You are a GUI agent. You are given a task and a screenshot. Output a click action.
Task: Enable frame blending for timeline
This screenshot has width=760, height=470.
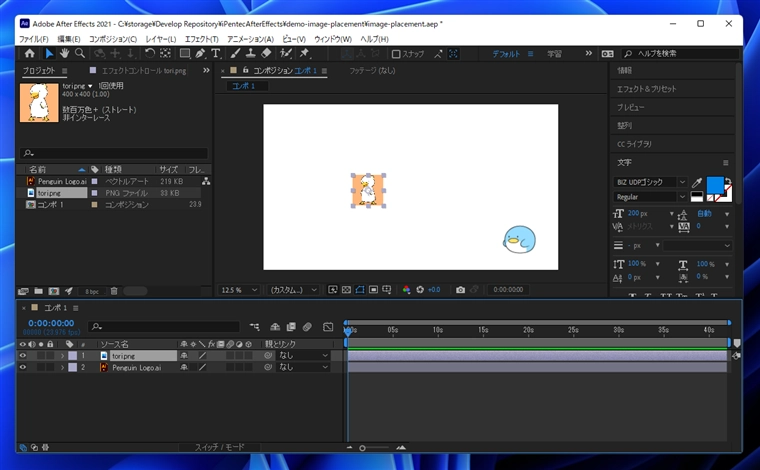coord(291,327)
